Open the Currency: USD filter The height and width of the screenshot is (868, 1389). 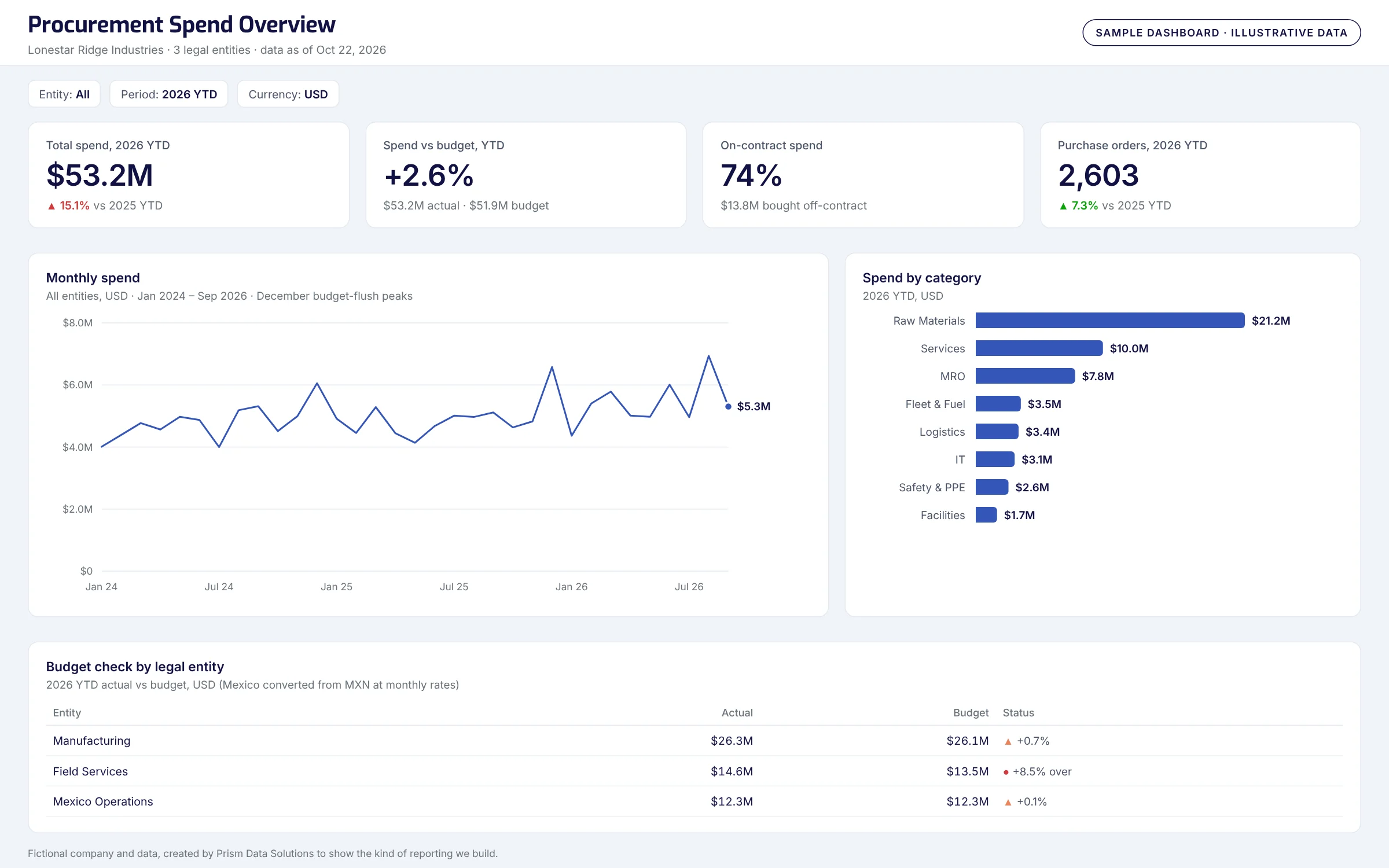(288, 94)
